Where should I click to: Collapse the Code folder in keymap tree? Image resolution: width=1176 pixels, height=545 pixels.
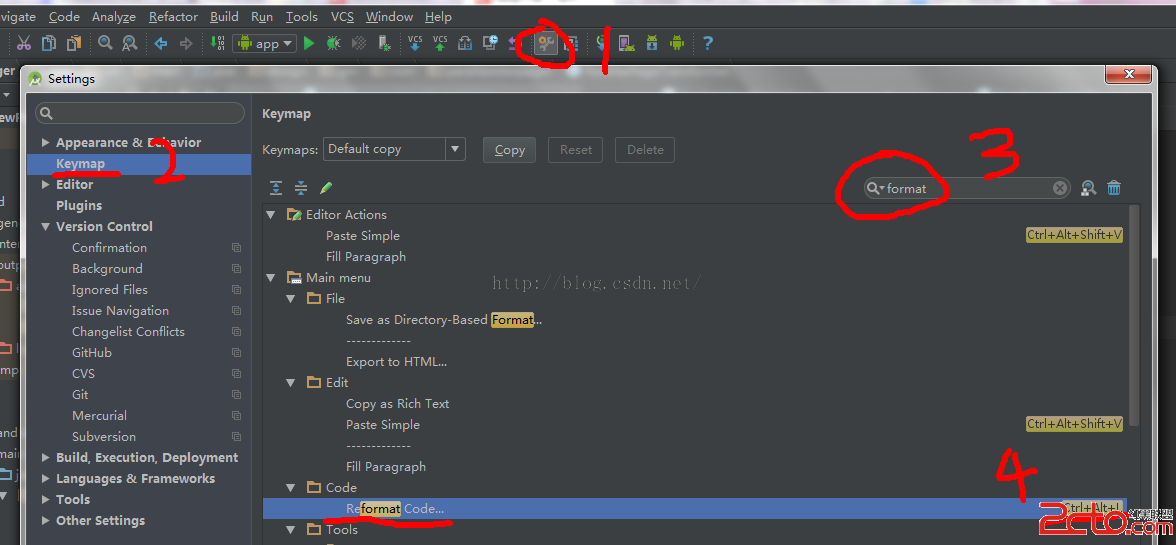coord(291,487)
